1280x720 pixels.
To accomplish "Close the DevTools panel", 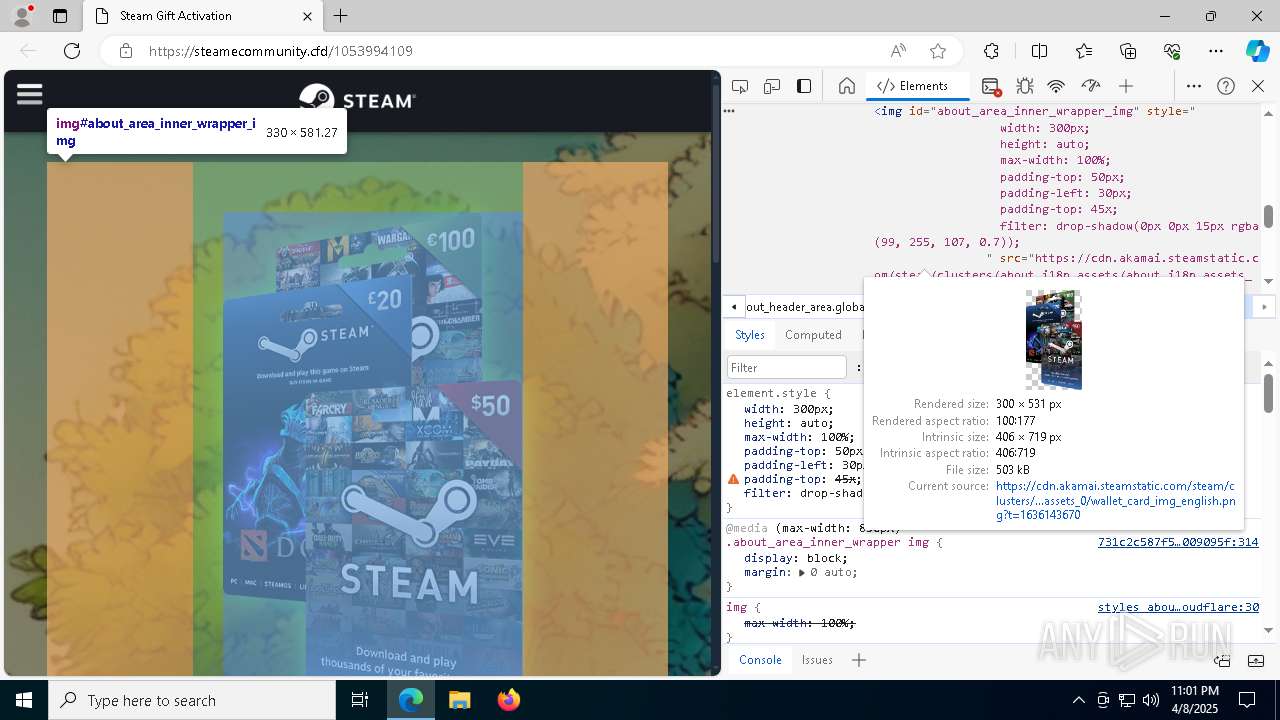I will tap(1258, 86).
